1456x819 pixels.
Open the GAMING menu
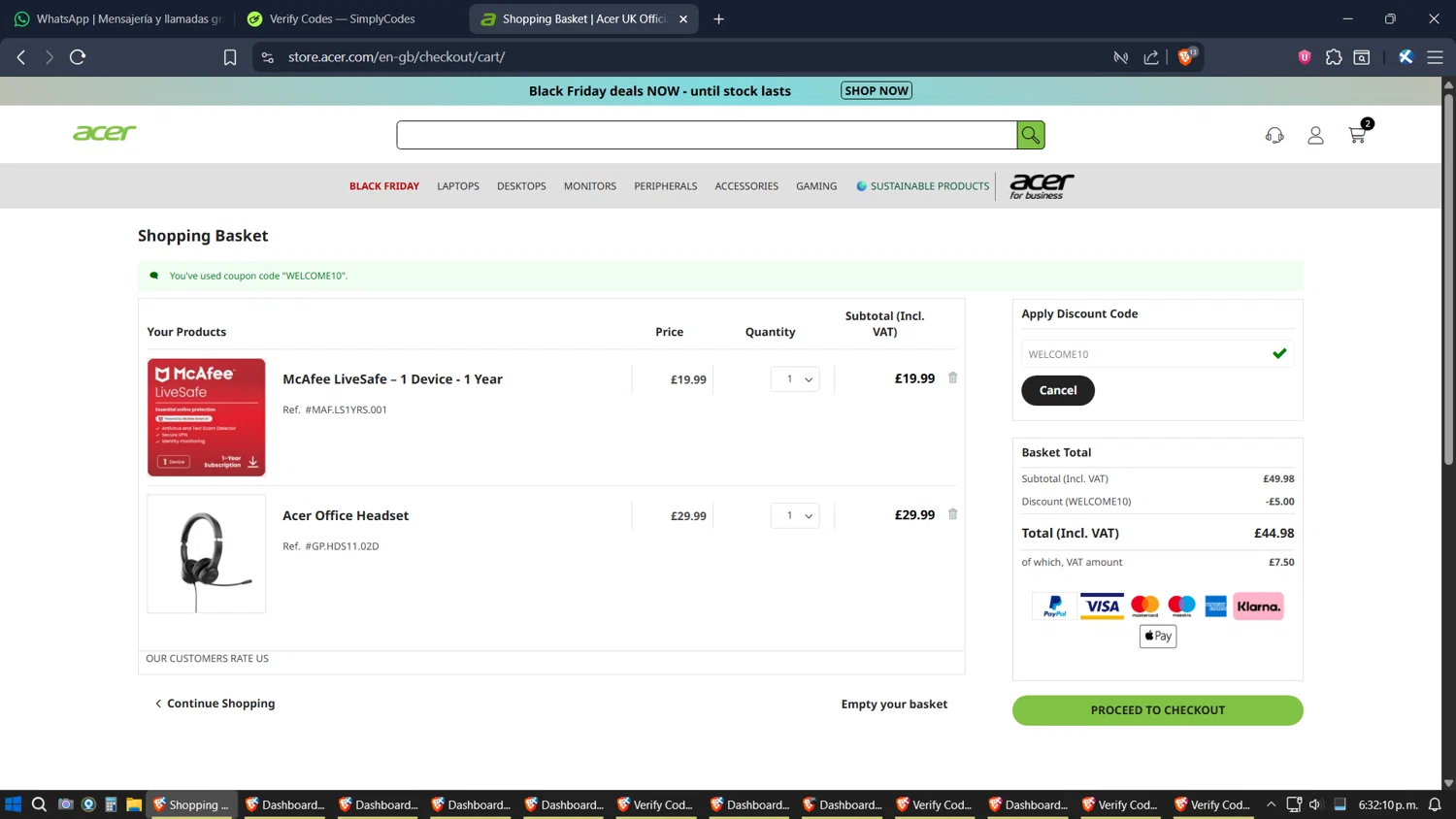point(816,186)
